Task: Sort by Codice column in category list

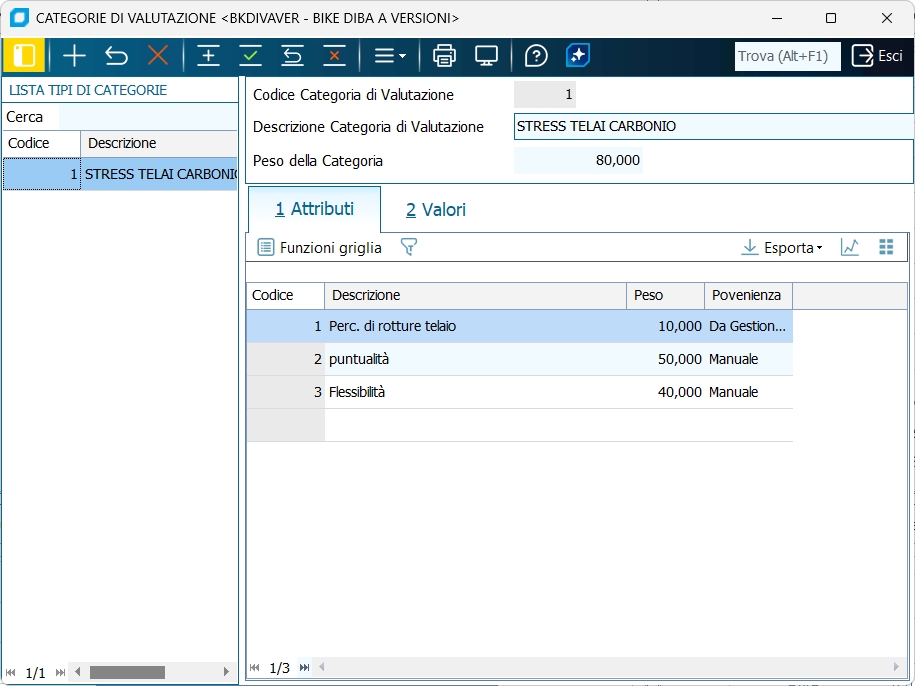Action: pos(41,143)
